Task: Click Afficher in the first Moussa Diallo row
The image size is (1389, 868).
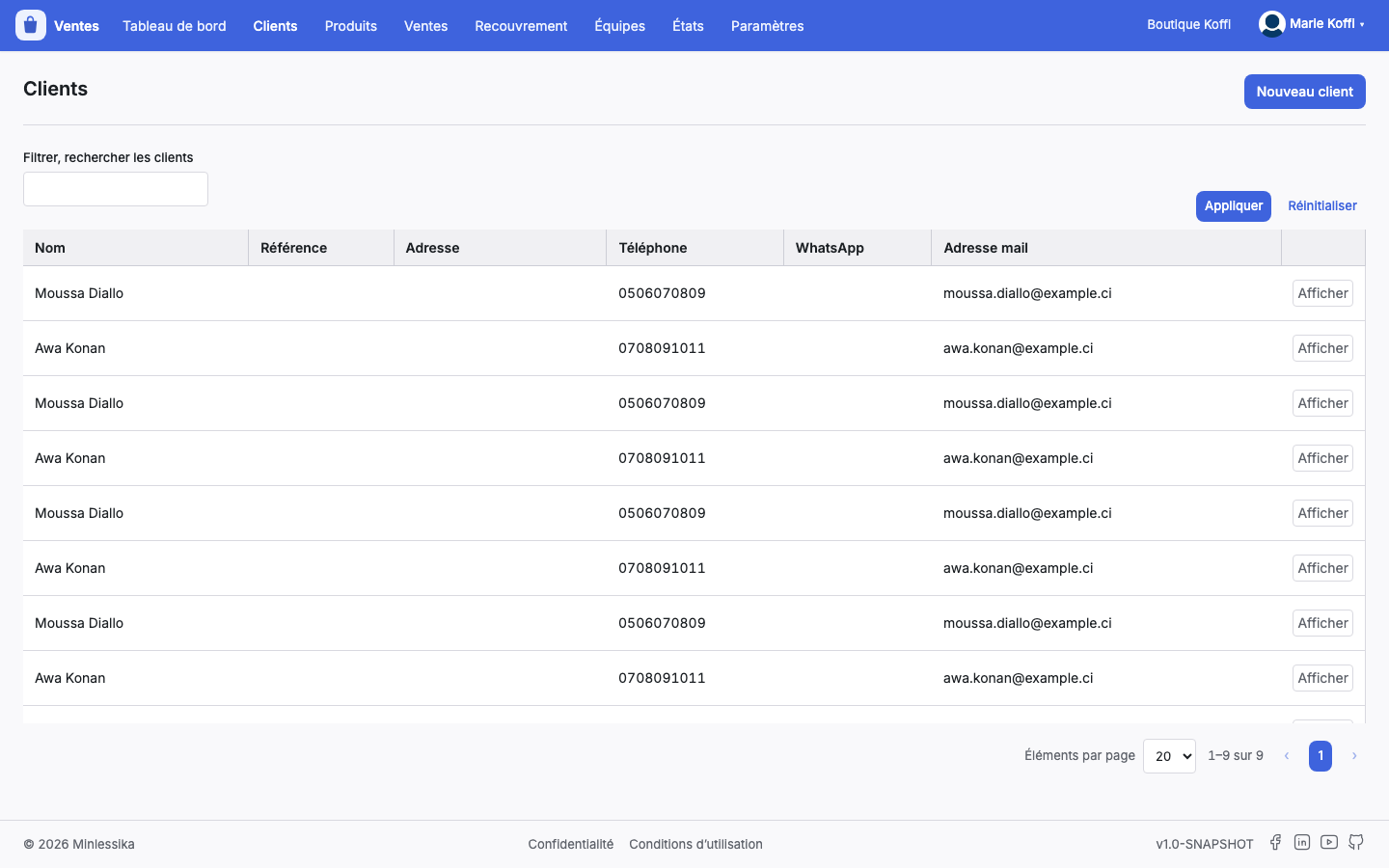Action: (x=1322, y=293)
